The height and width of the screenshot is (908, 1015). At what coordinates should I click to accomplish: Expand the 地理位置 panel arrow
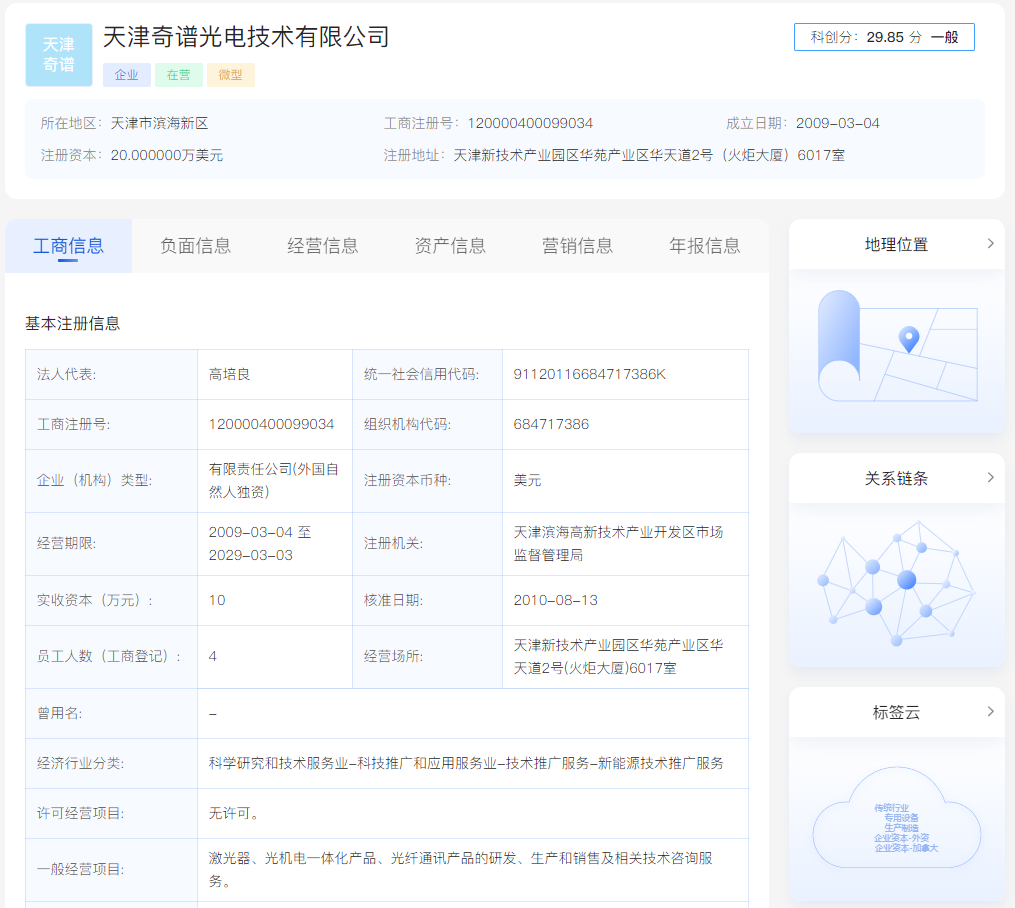(990, 243)
